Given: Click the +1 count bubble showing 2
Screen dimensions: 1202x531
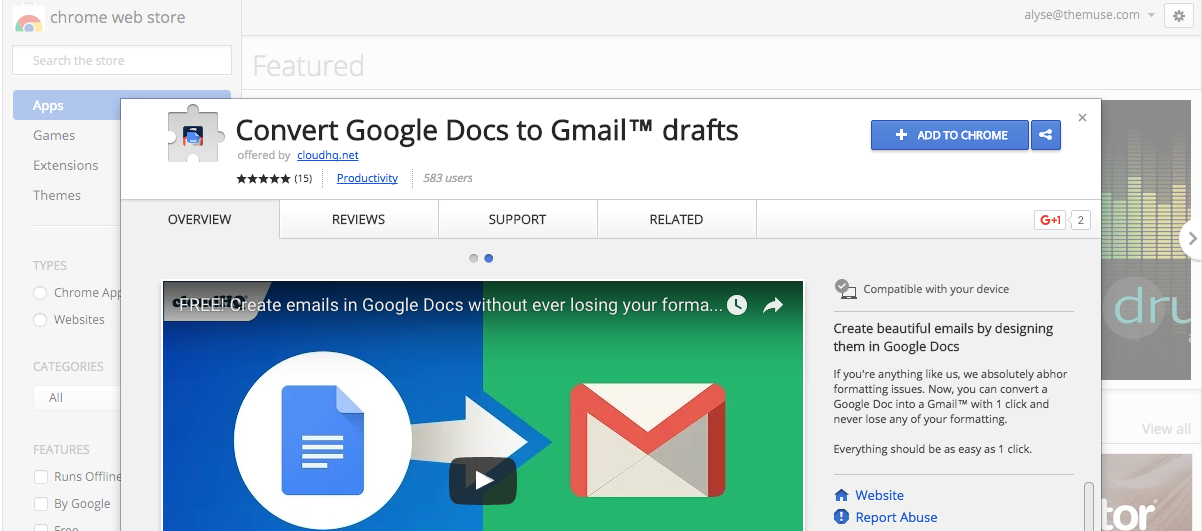Looking at the screenshot, I should [x=1080, y=220].
